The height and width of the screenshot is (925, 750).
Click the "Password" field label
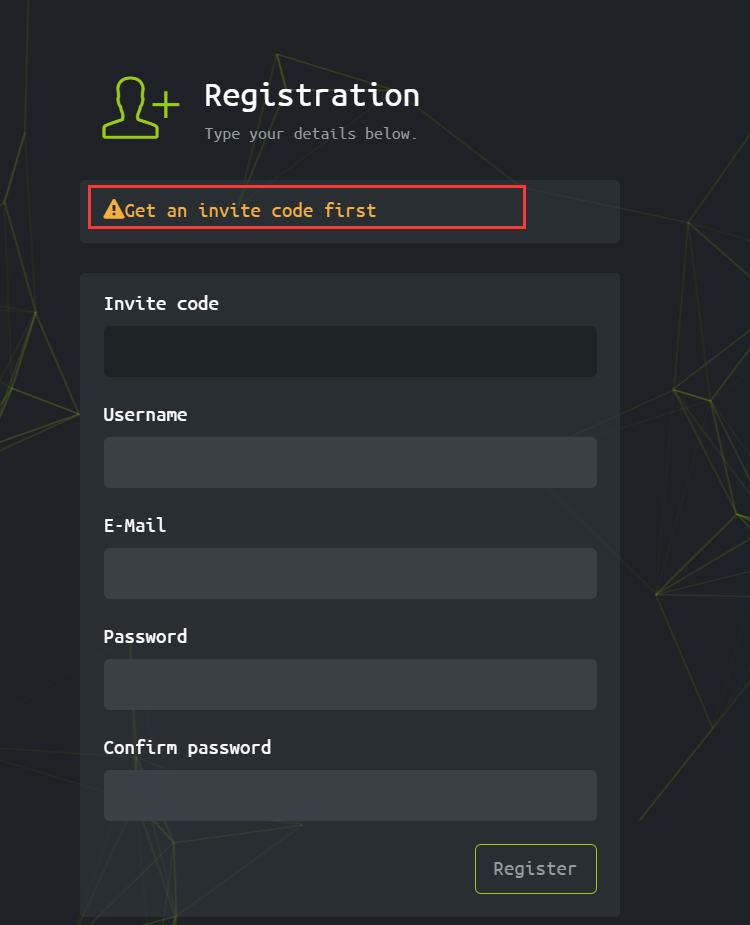(x=145, y=637)
